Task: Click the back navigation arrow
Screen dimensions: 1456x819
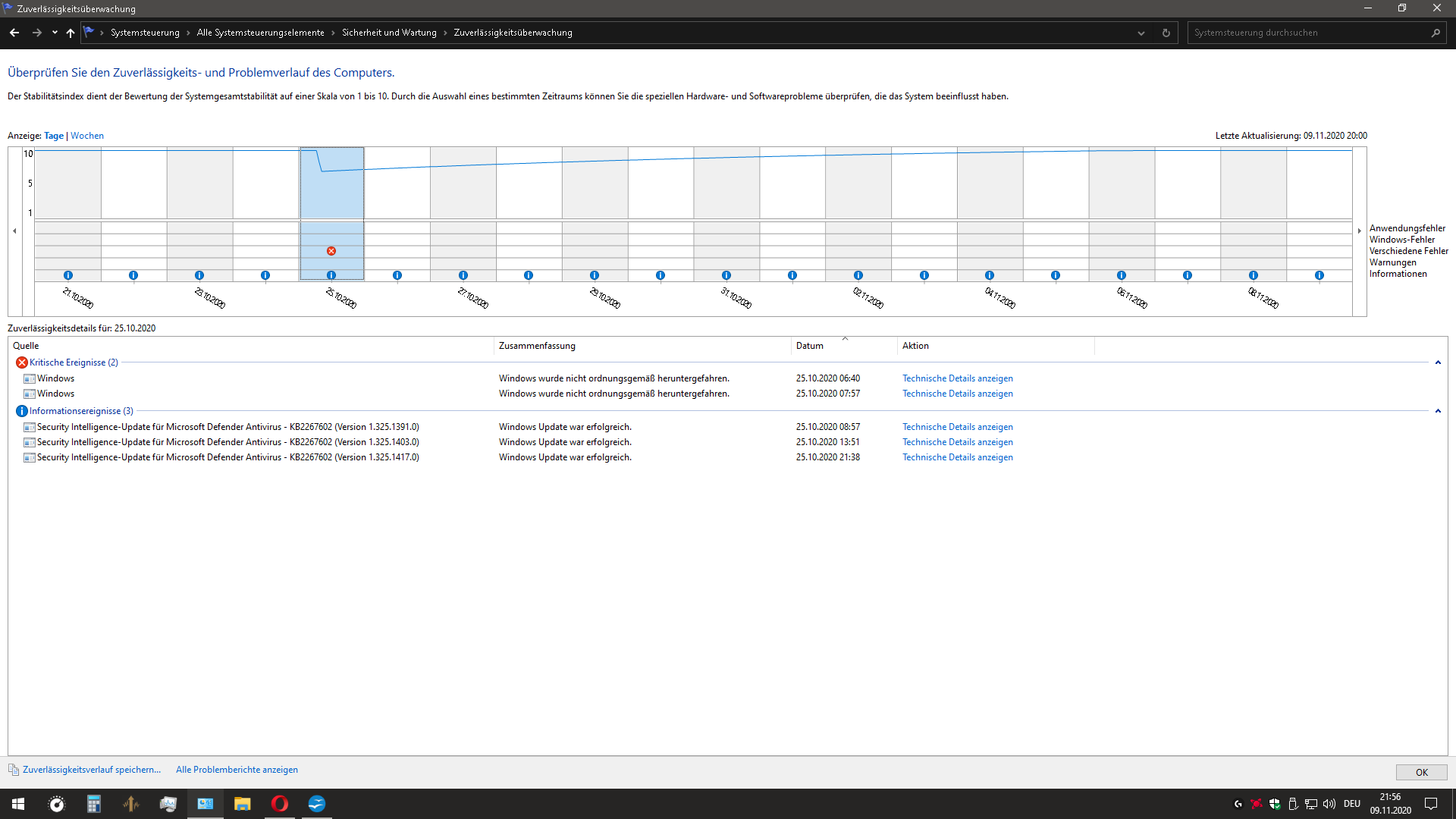Action: coord(14,33)
